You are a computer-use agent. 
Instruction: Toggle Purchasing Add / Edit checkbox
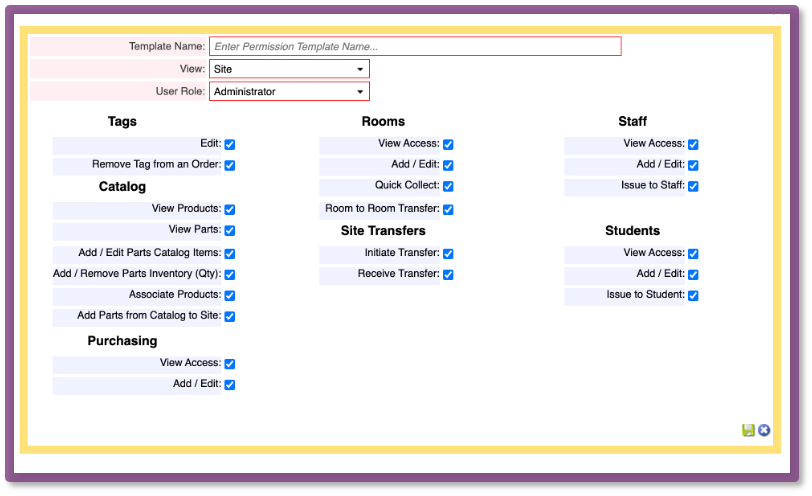pos(230,385)
